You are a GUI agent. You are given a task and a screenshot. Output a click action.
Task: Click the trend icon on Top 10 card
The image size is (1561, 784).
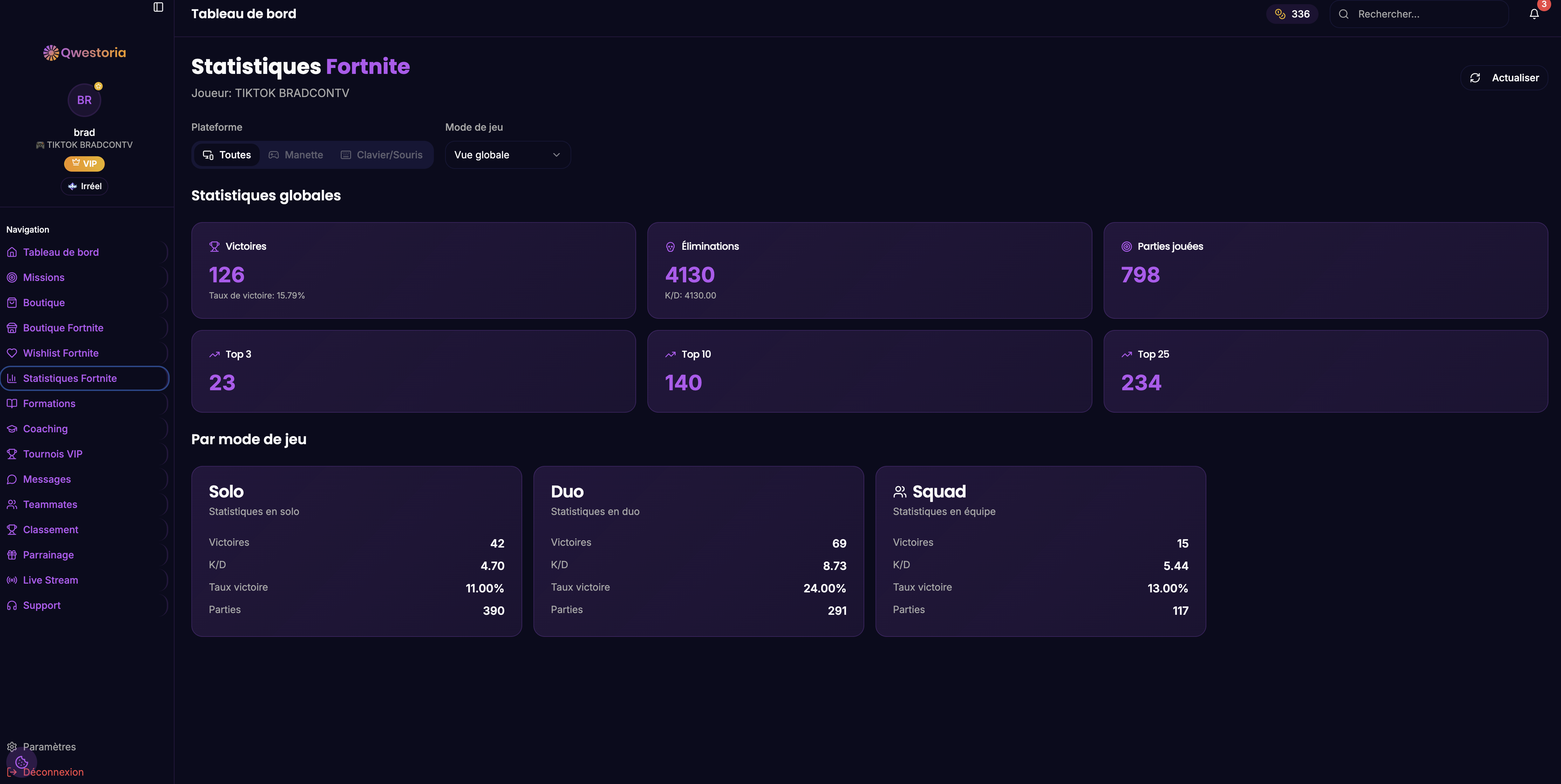coord(670,355)
